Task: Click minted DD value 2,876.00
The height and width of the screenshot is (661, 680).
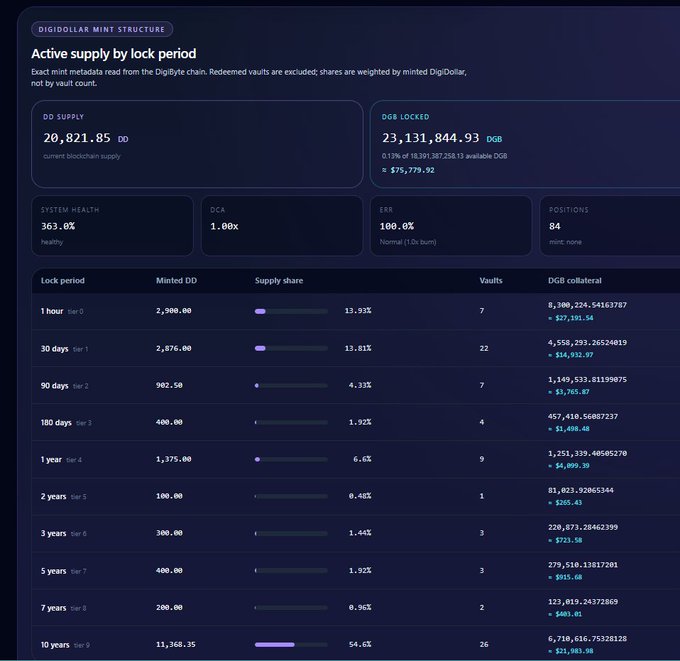Action: point(173,348)
